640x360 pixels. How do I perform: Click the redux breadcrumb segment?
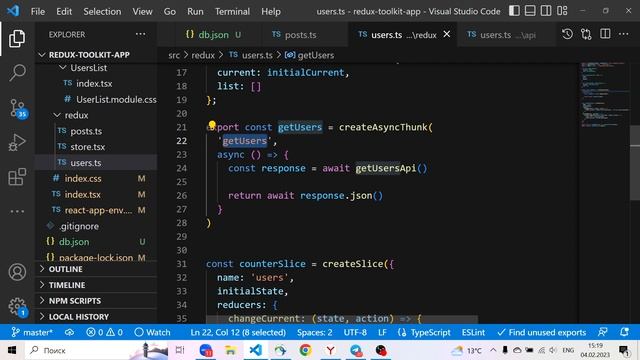[x=203, y=55]
